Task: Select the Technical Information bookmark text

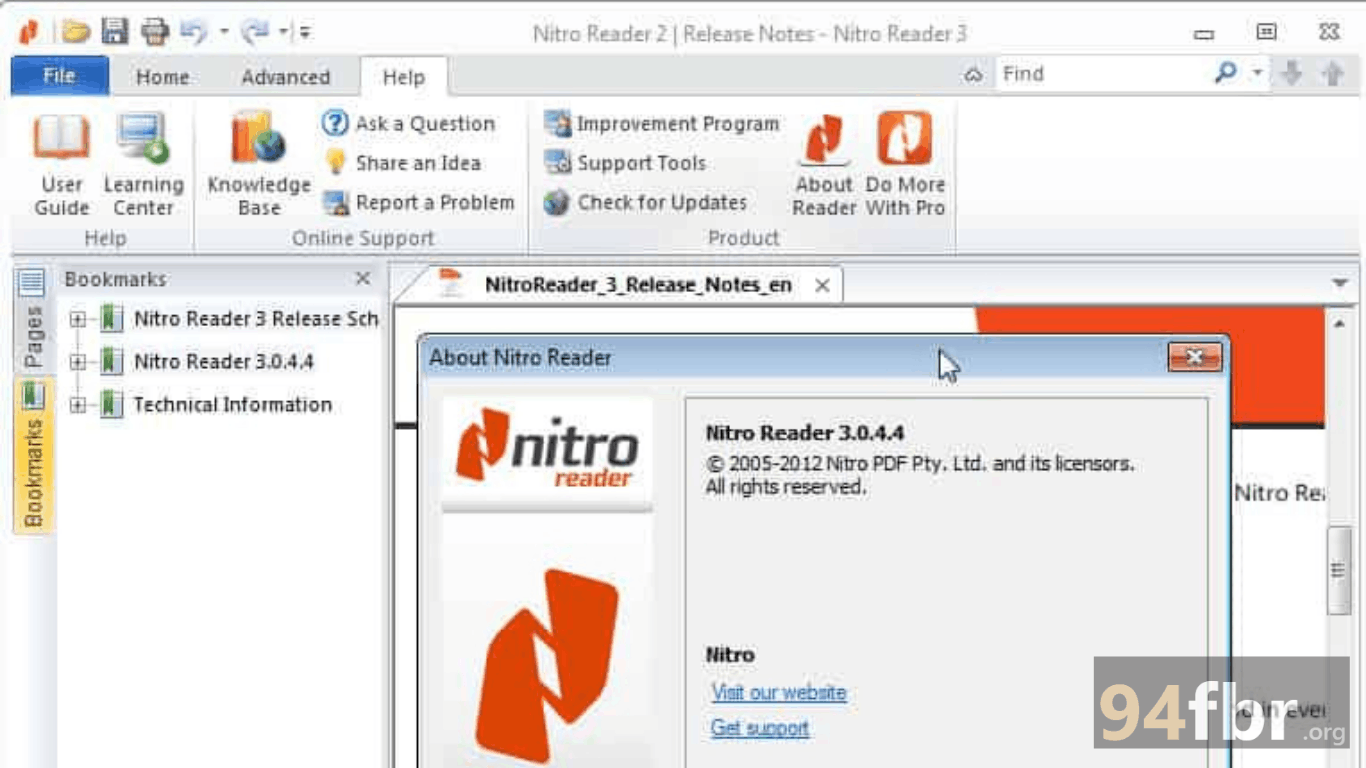Action: 232,405
